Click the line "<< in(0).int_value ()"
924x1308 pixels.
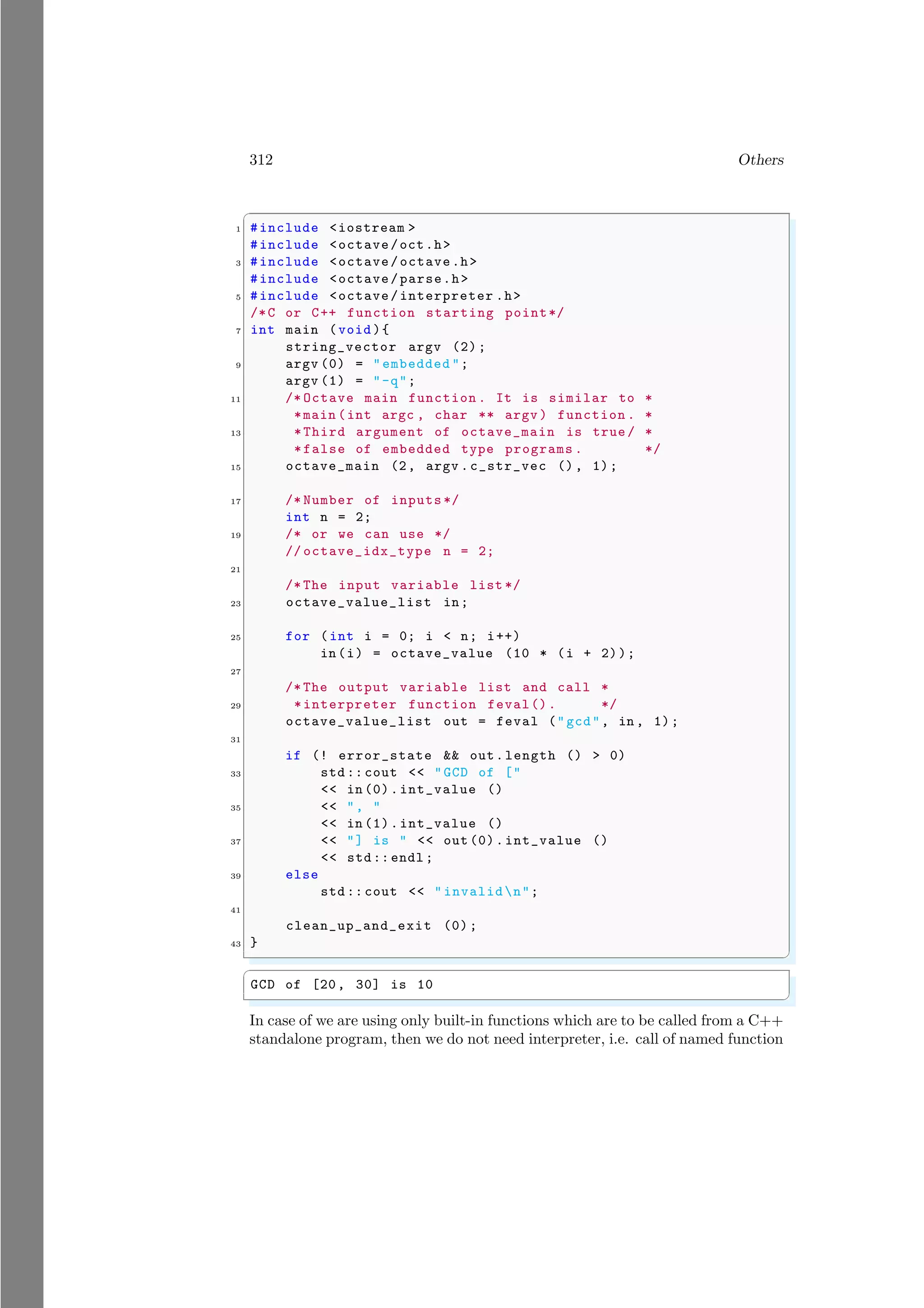pos(411,789)
